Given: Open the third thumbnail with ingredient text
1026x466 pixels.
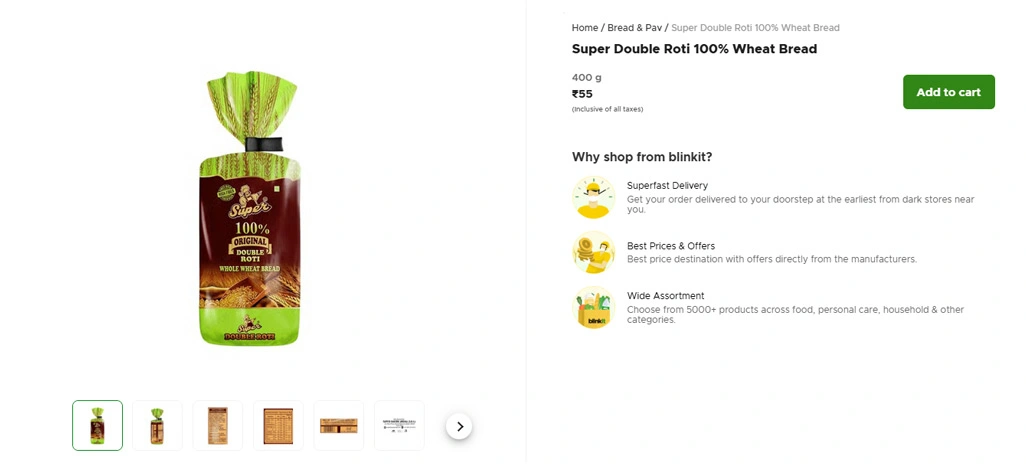Looking at the screenshot, I should (x=217, y=426).
